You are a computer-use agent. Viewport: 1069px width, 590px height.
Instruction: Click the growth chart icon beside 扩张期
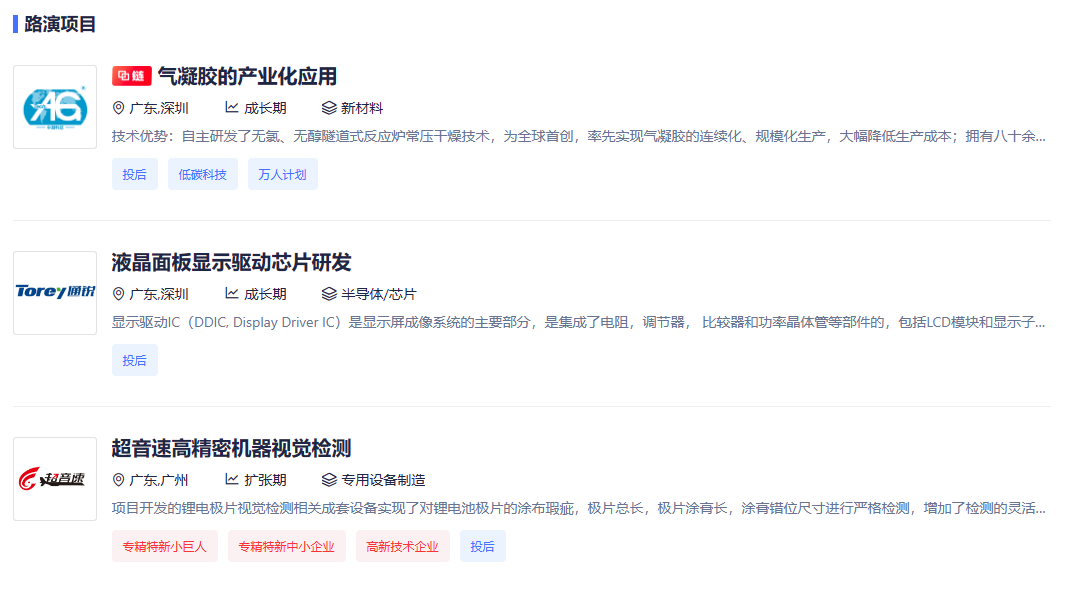[232, 480]
